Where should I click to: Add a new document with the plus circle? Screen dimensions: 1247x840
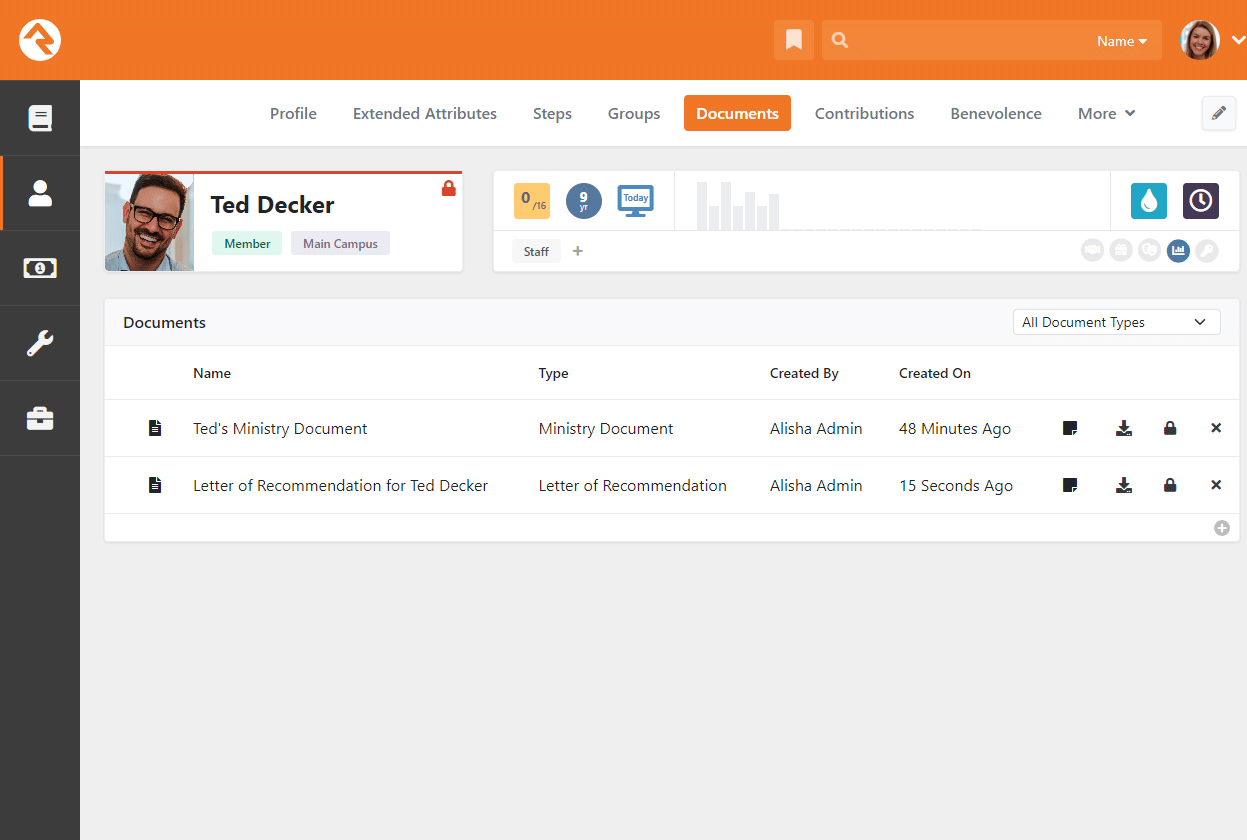coord(1222,528)
